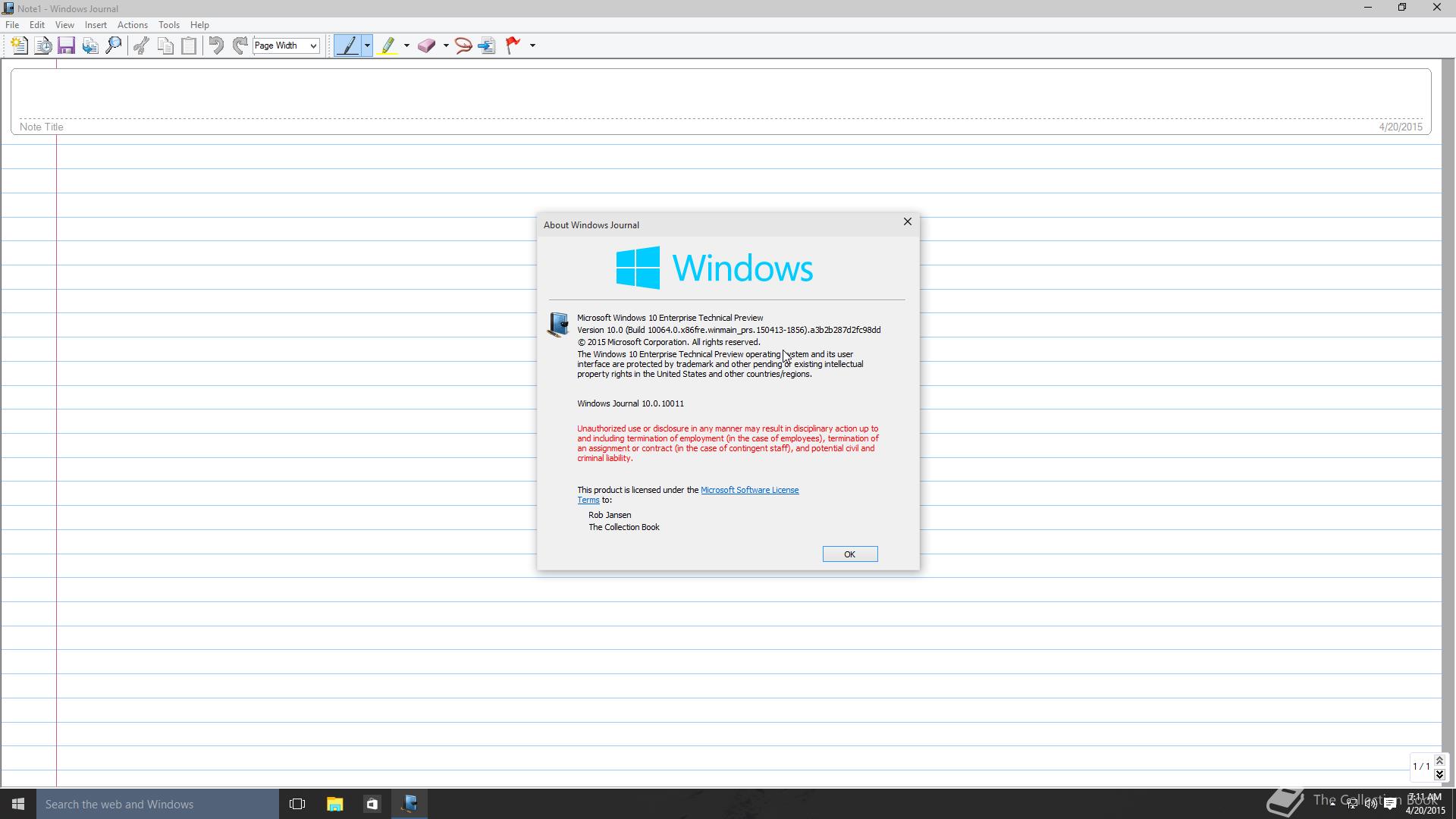Close the About Windows Journal dialog
Viewport: 1456px width, 819px height.
click(x=907, y=221)
